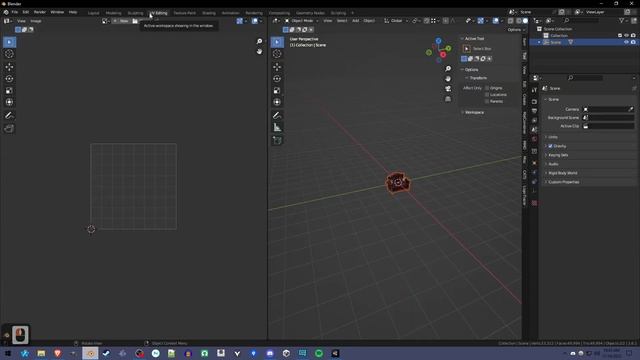Screen dimensions: 640x360
Task: Select the Rotate tool in UV editor toolbar
Action: 9,78
